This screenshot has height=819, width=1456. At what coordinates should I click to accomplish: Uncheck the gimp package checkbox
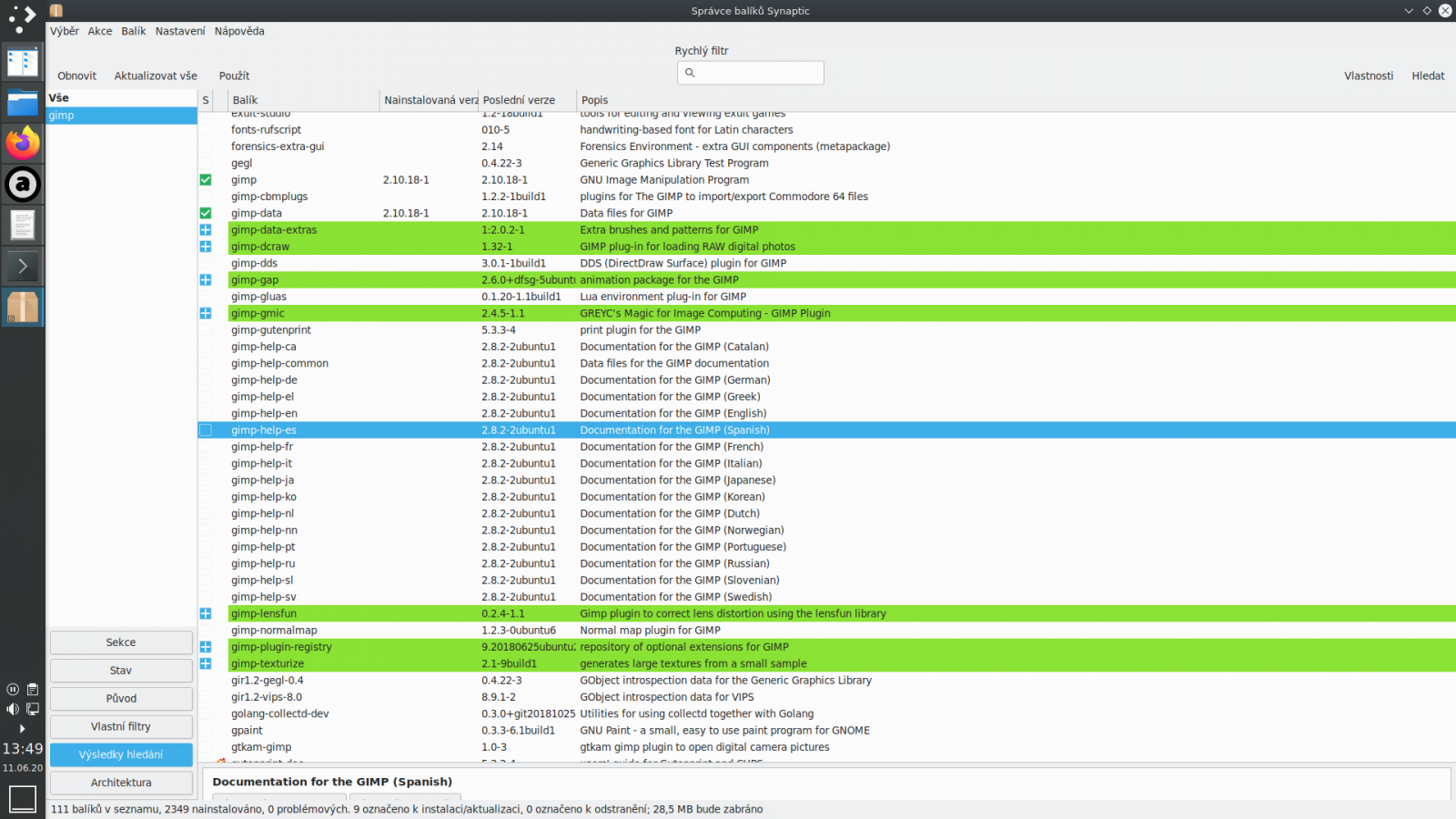pos(205,179)
